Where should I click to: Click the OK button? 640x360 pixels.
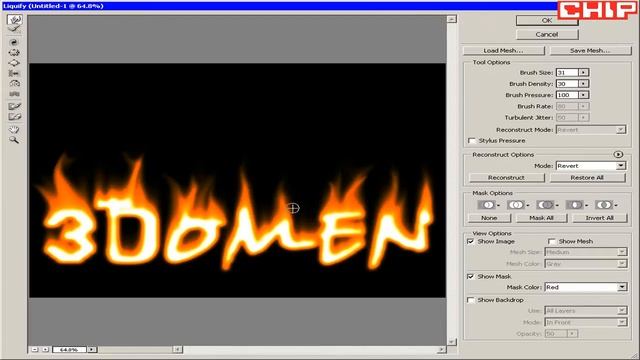547,20
